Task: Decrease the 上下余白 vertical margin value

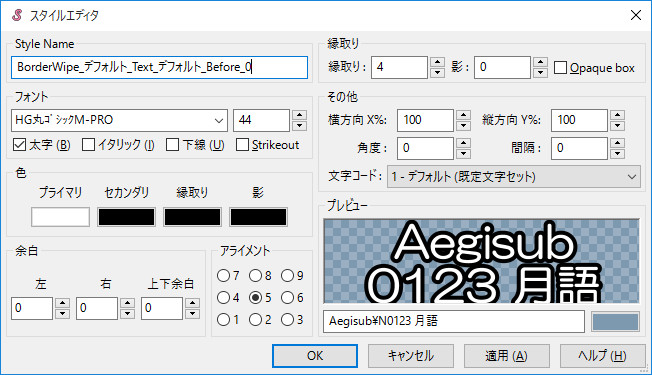Action: 192,313
